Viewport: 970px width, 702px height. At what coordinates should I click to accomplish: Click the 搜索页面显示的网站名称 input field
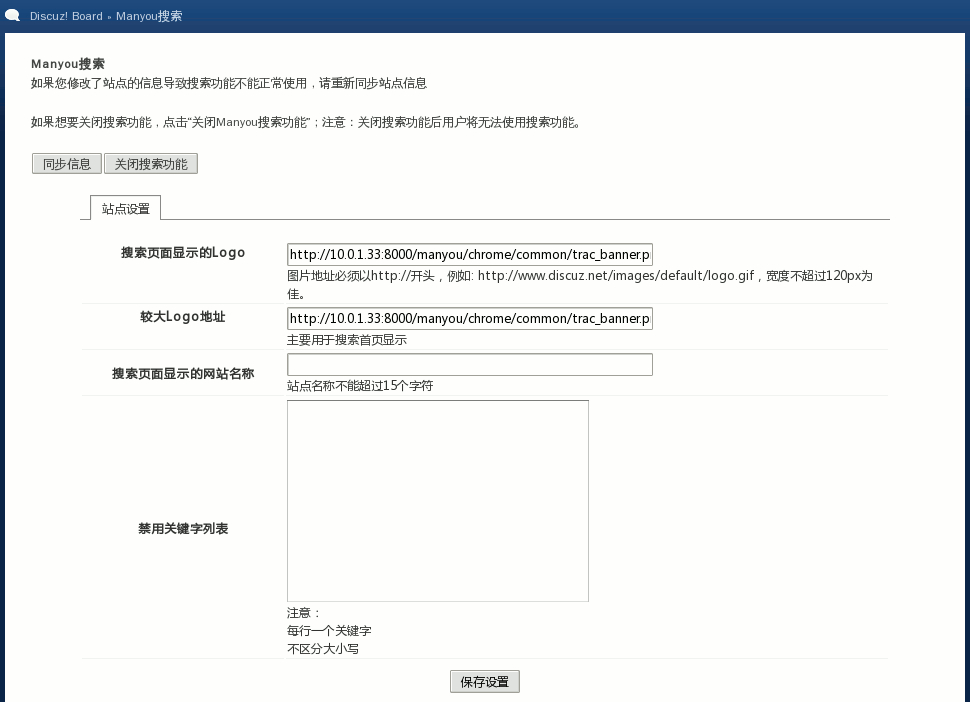[x=470, y=364]
